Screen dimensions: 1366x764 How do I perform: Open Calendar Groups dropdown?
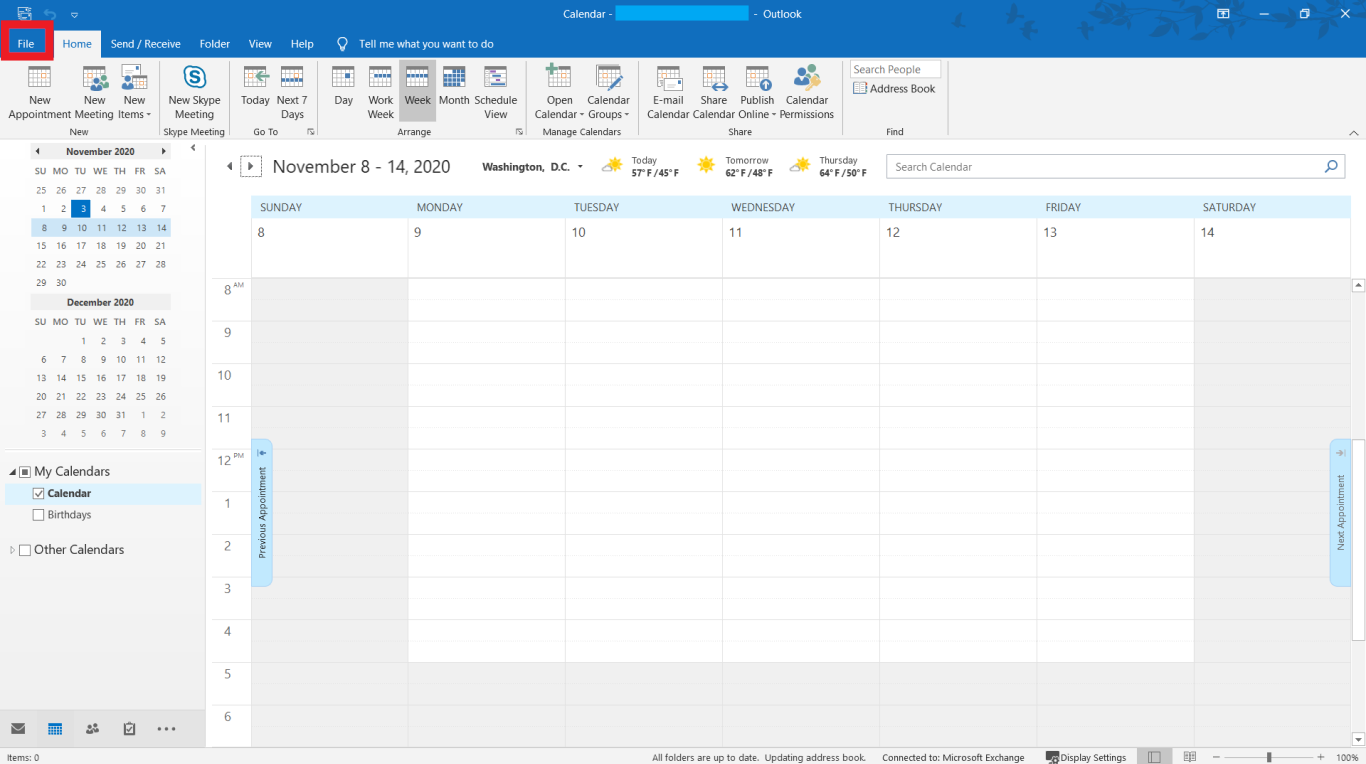pos(608,92)
